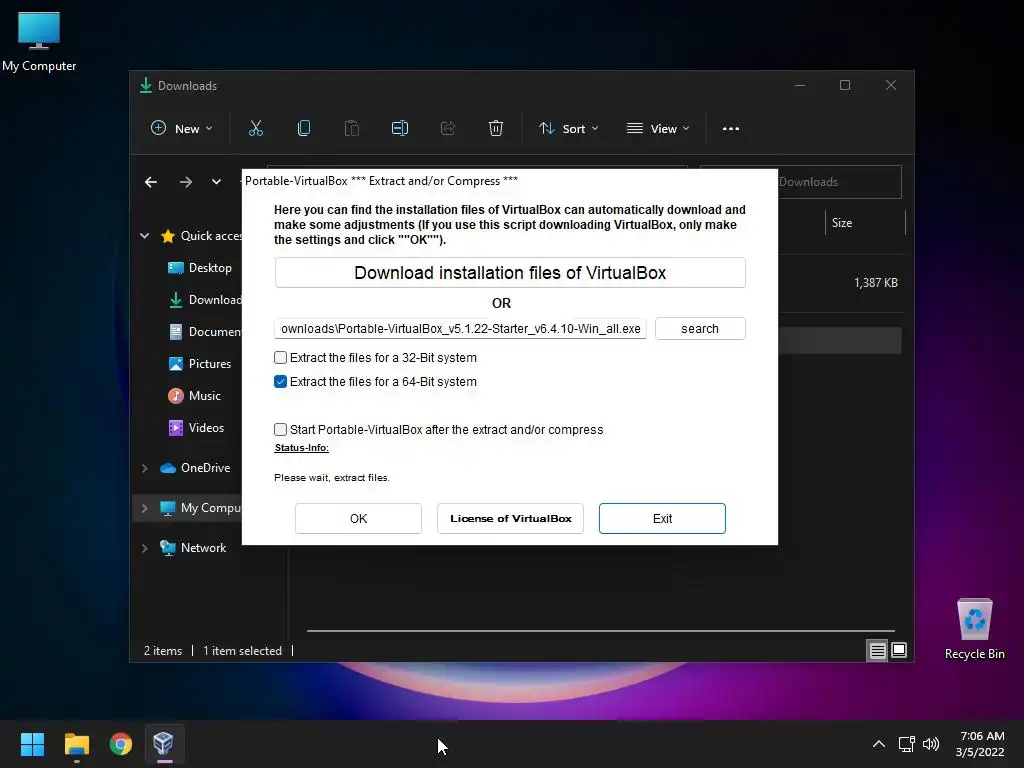The height and width of the screenshot is (768, 1024).
Task: Enable extract files for 32-Bit system
Action: coord(280,357)
